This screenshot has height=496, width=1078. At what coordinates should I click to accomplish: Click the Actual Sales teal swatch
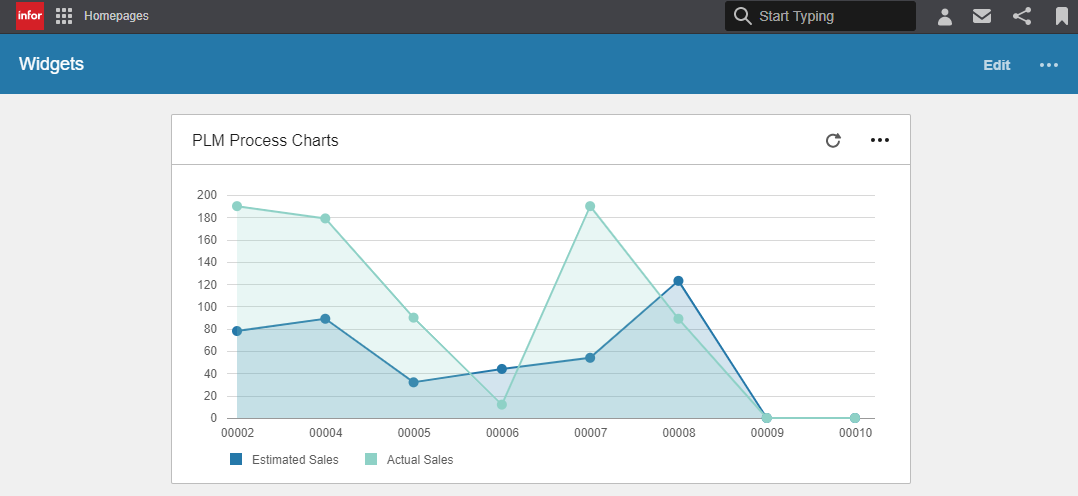(x=371, y=460)
